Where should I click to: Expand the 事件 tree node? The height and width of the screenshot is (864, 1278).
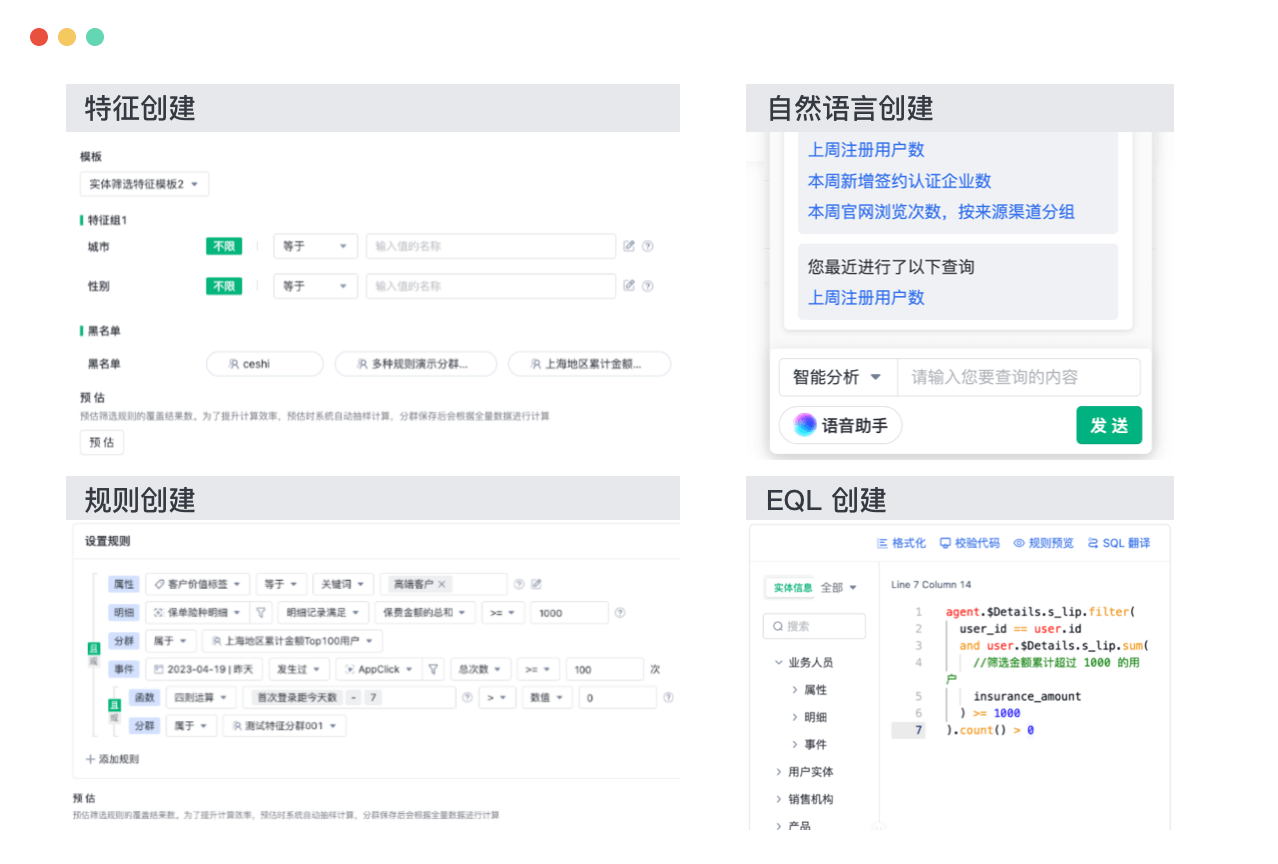click(795, 744)
